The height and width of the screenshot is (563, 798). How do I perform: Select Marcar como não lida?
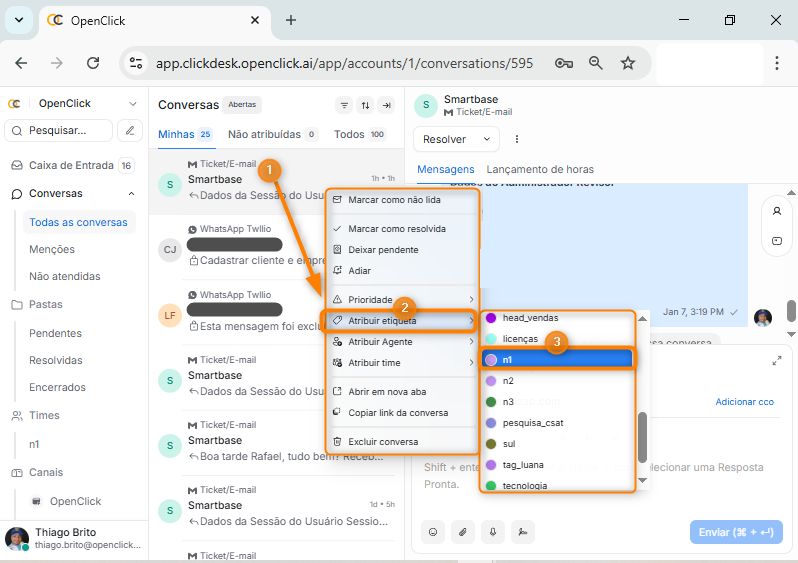click(394, 200)
